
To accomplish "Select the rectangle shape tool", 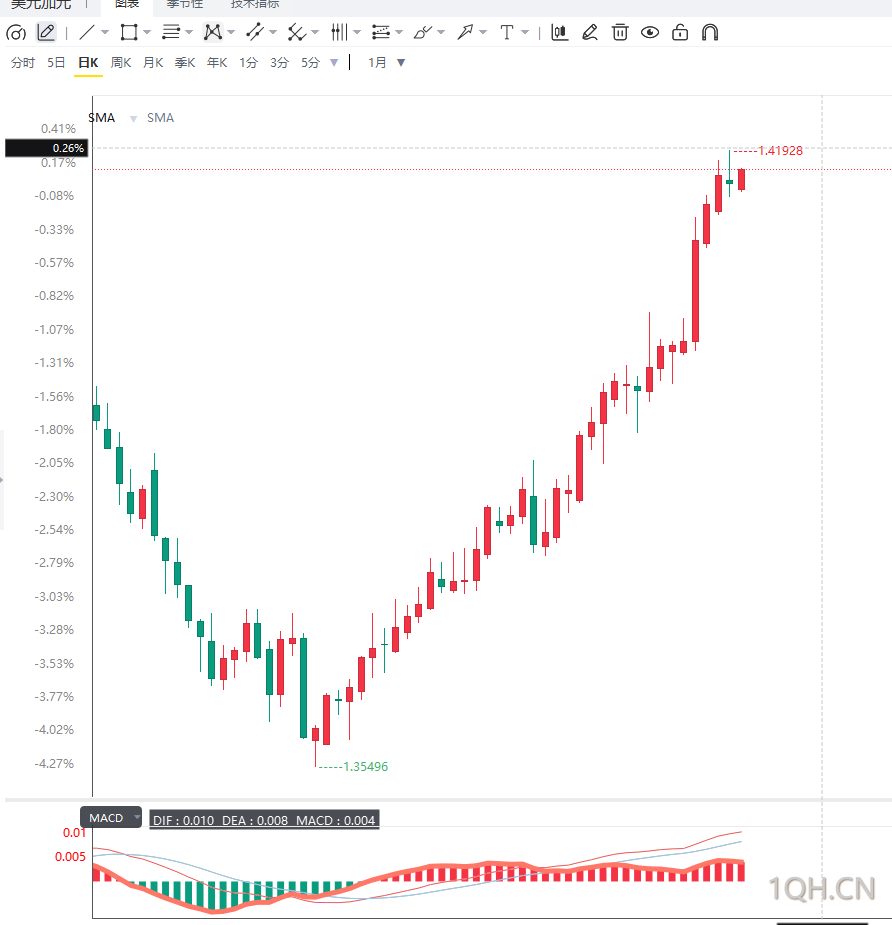I will click(x=129, y=32).
